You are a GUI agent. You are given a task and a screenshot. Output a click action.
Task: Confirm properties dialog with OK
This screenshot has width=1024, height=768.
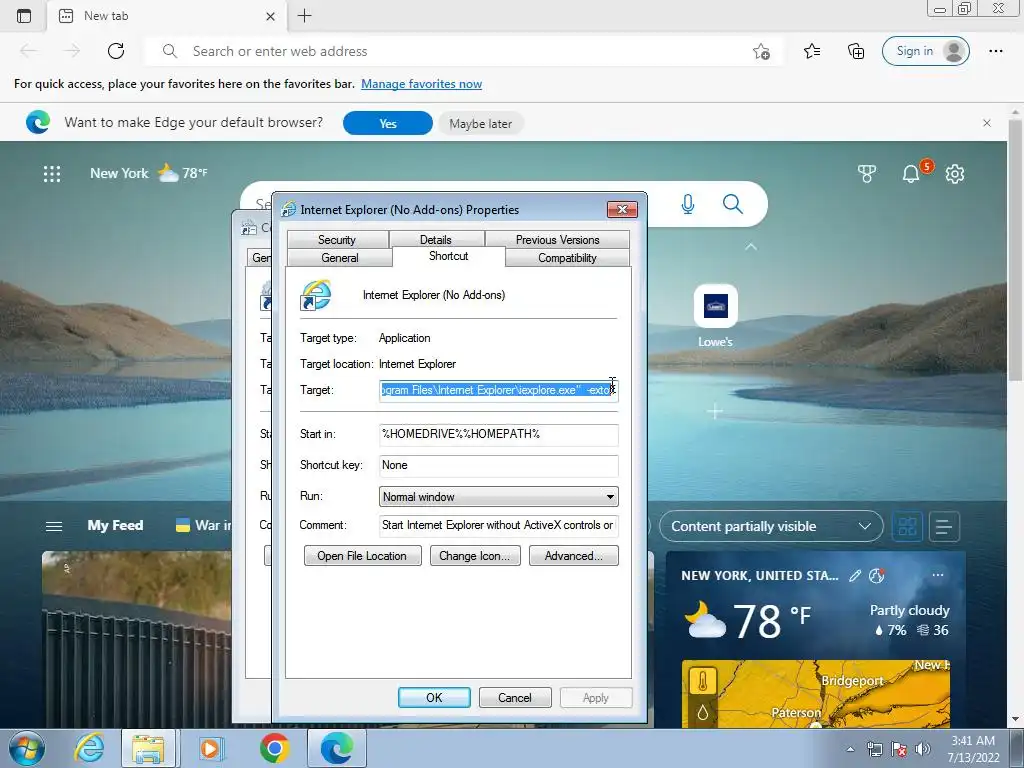coord(434,697)
